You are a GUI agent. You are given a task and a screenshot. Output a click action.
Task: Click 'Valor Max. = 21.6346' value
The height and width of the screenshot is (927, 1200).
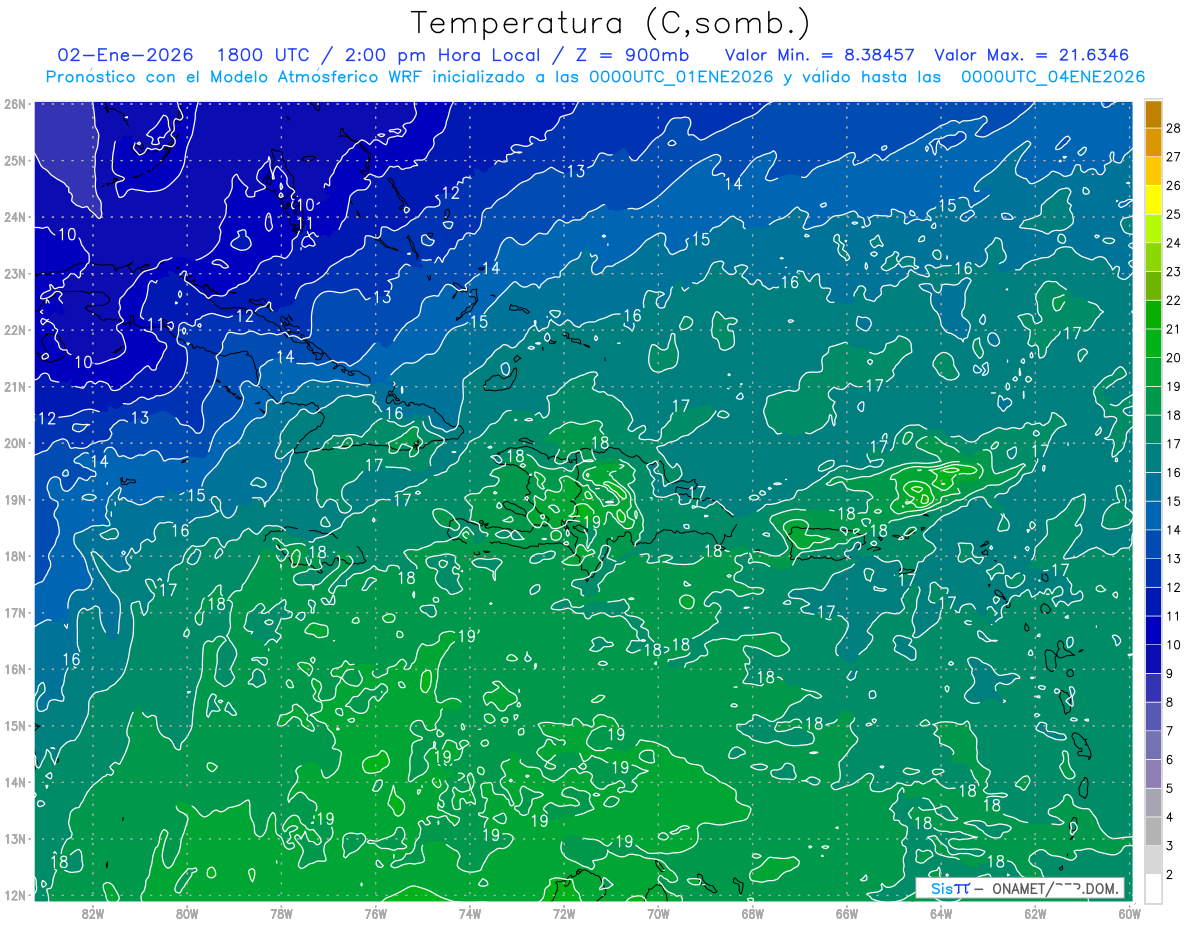1031,55
